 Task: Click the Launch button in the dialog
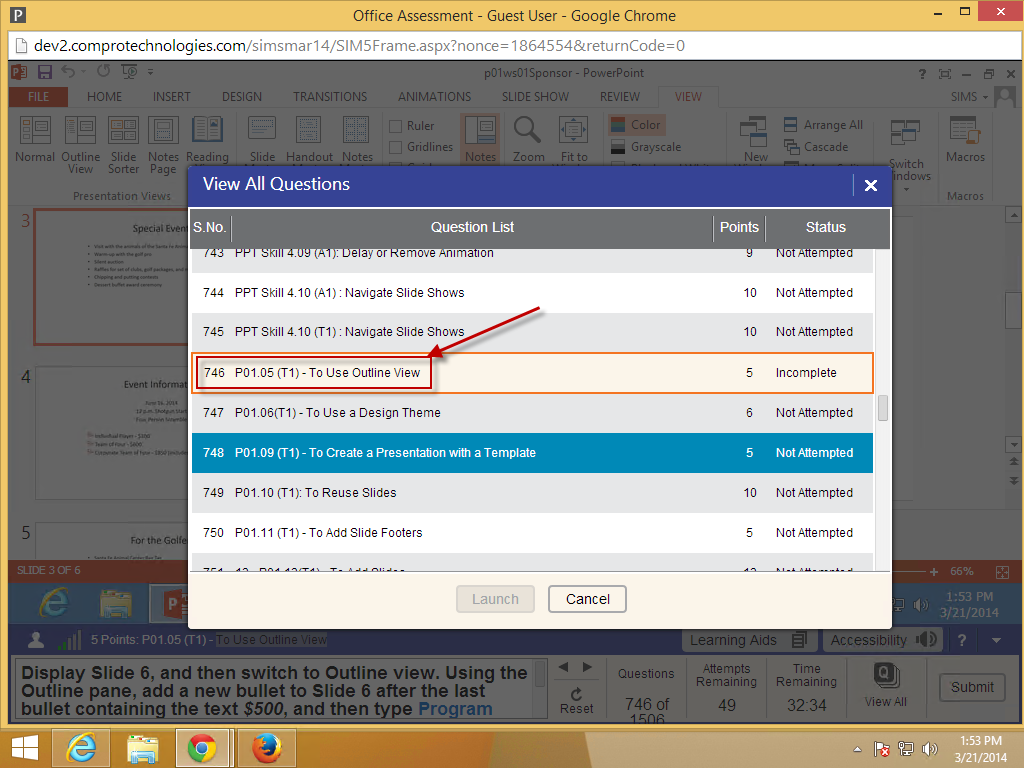(495, 599)
